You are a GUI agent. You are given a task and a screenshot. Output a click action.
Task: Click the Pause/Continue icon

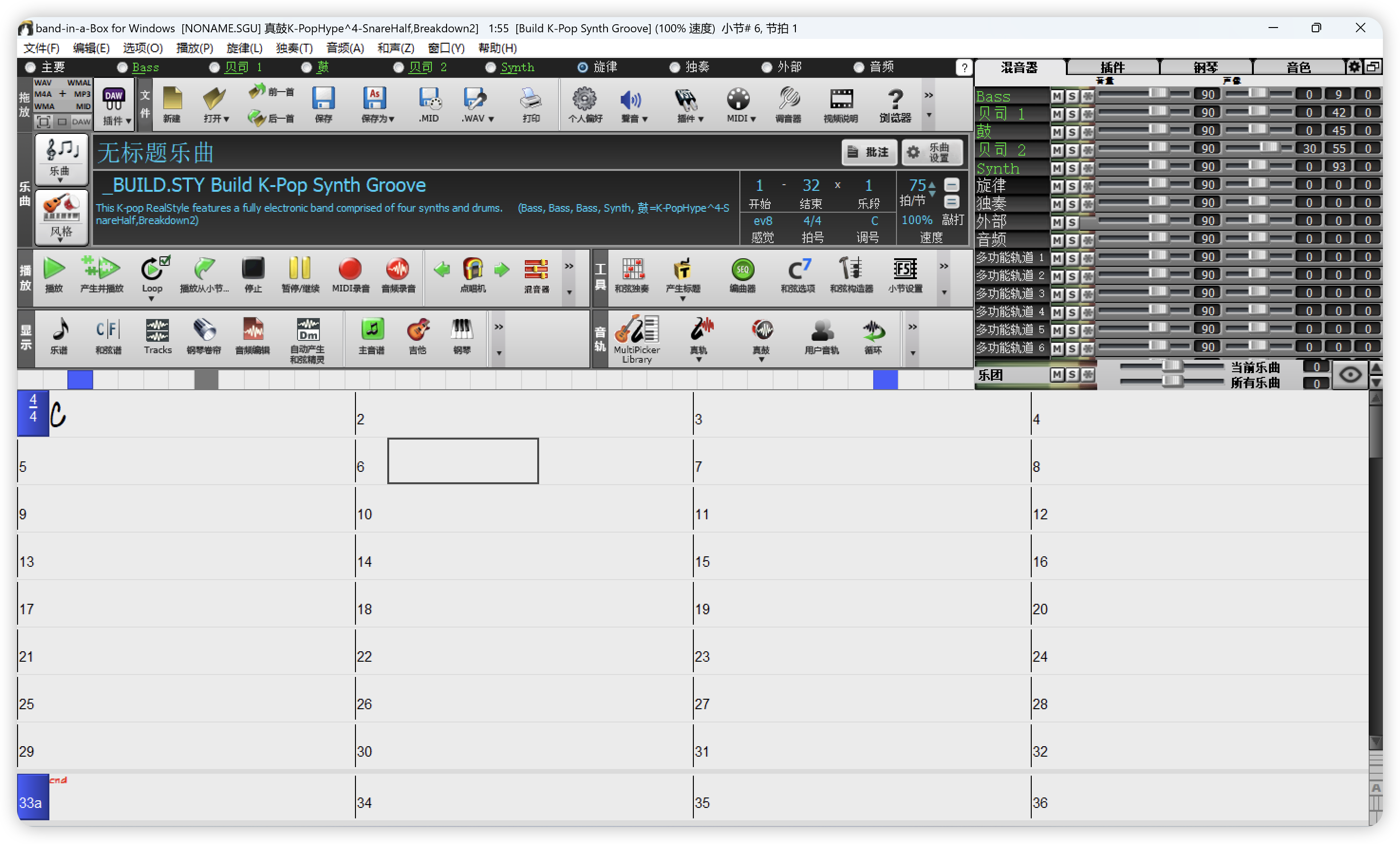point(300,274)
